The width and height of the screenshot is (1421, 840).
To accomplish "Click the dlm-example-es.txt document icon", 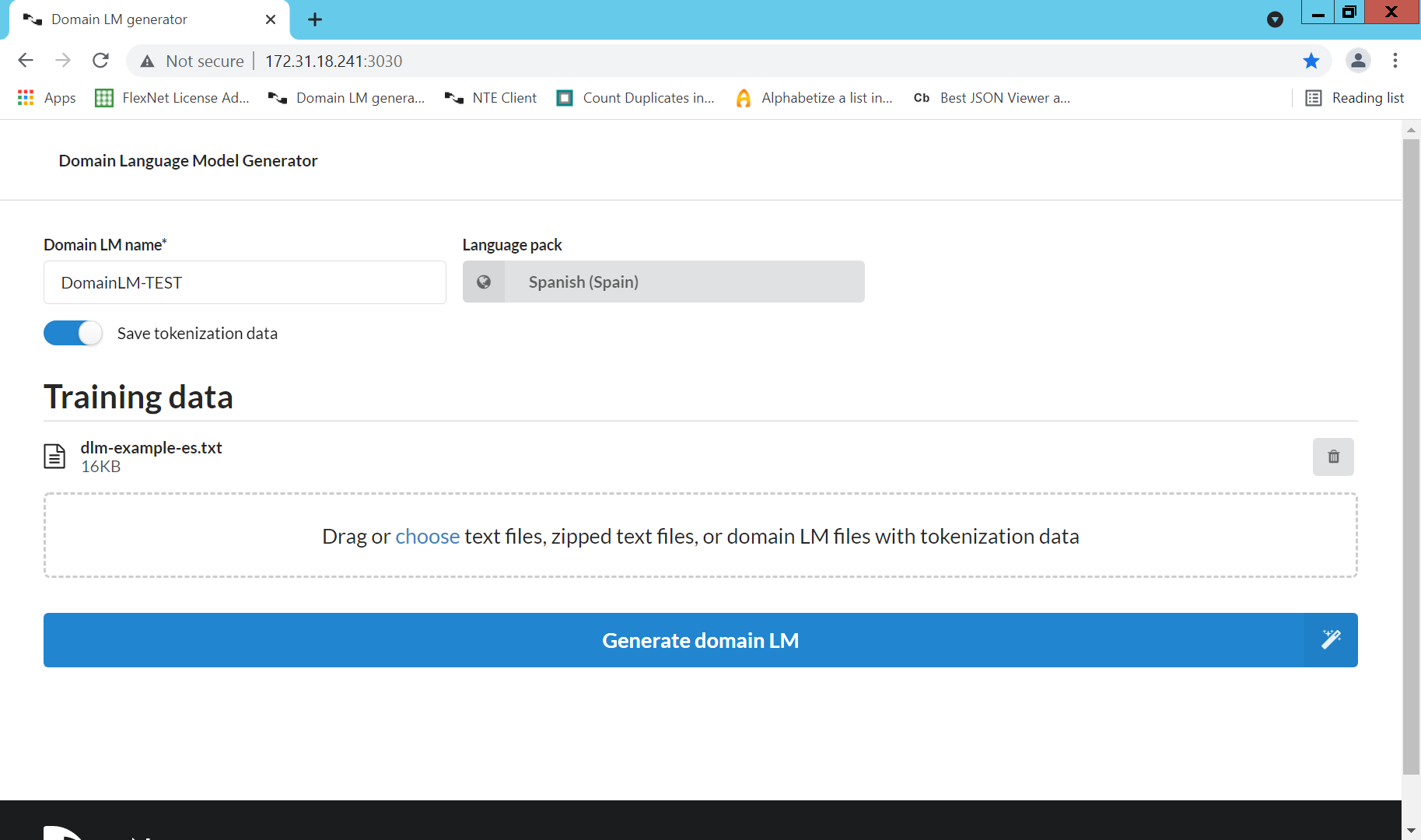I will pyautogui.click(x=54, y=457).
